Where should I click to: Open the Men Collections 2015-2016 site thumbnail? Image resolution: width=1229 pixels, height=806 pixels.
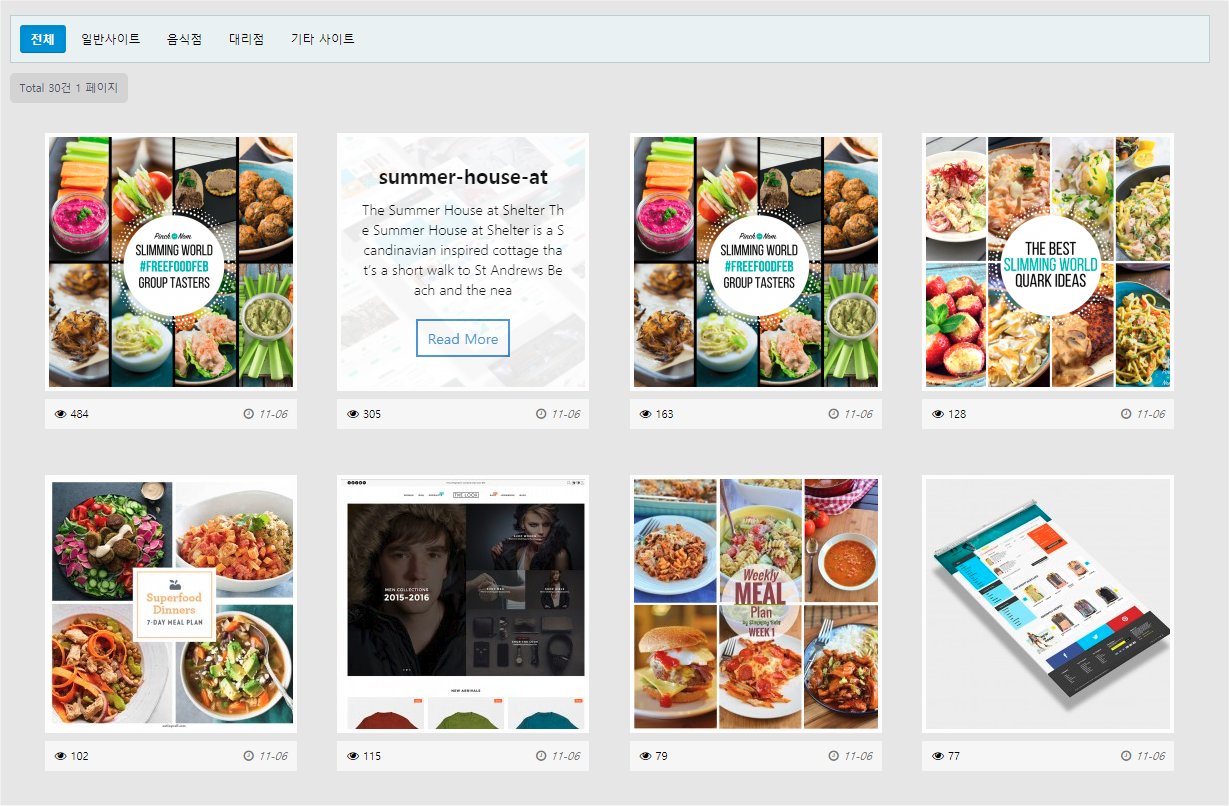(463, 604)
